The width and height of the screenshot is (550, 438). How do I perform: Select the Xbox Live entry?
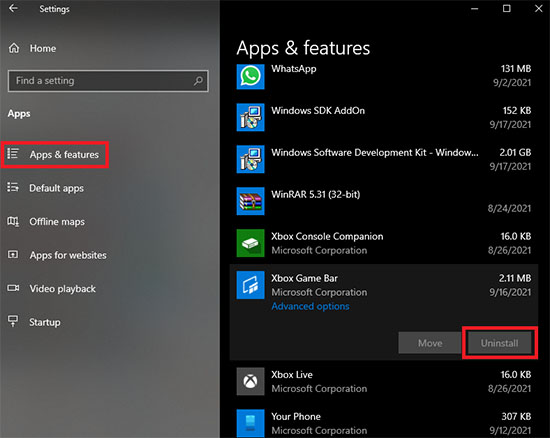tap(292, 375)
